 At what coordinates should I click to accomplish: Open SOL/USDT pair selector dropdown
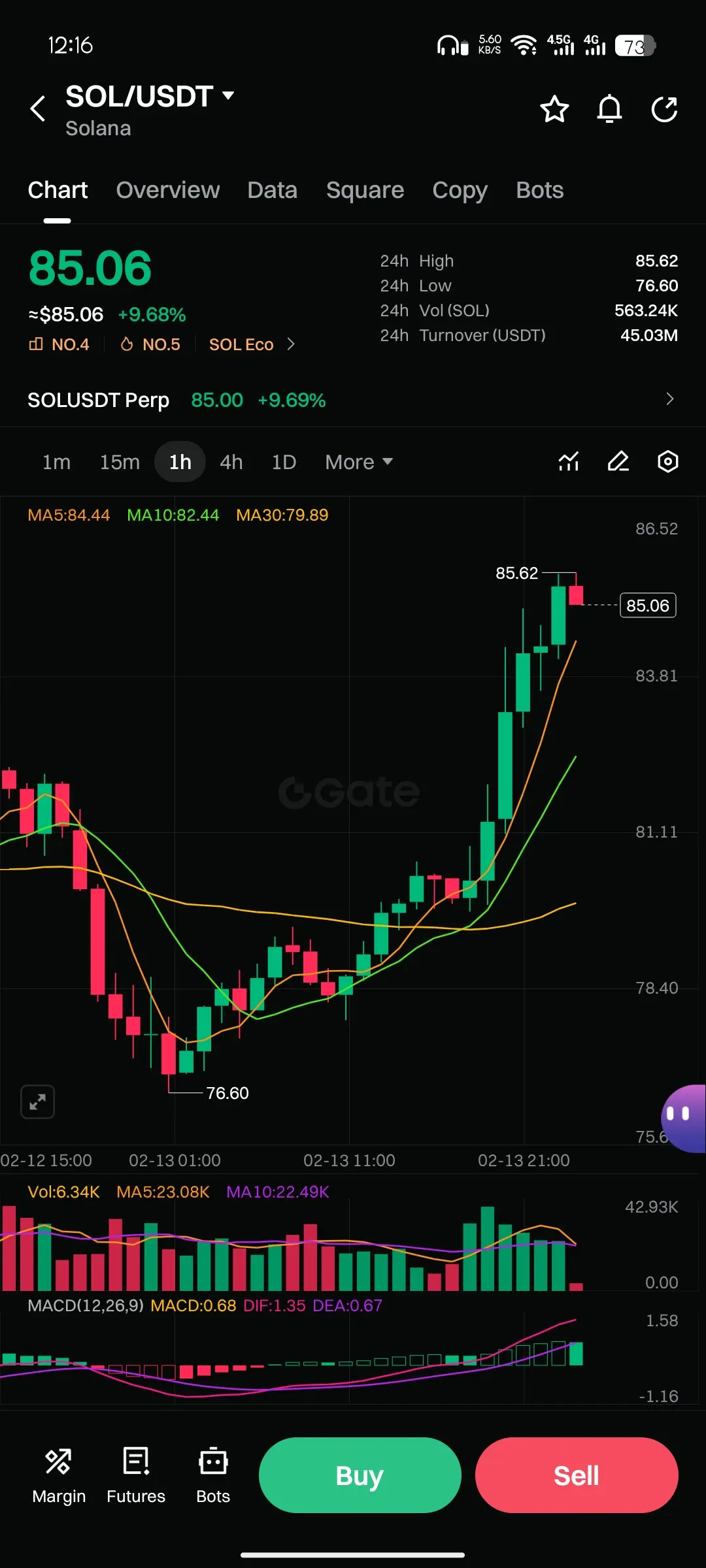pos(150,97)
